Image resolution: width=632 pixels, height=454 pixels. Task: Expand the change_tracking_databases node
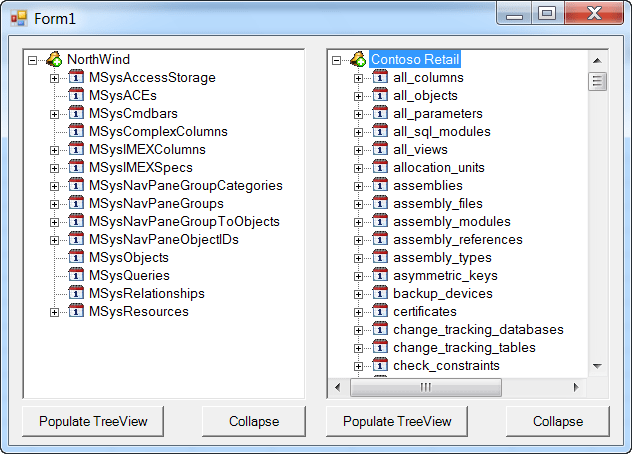pyautogui.click(x=358, y=331)
